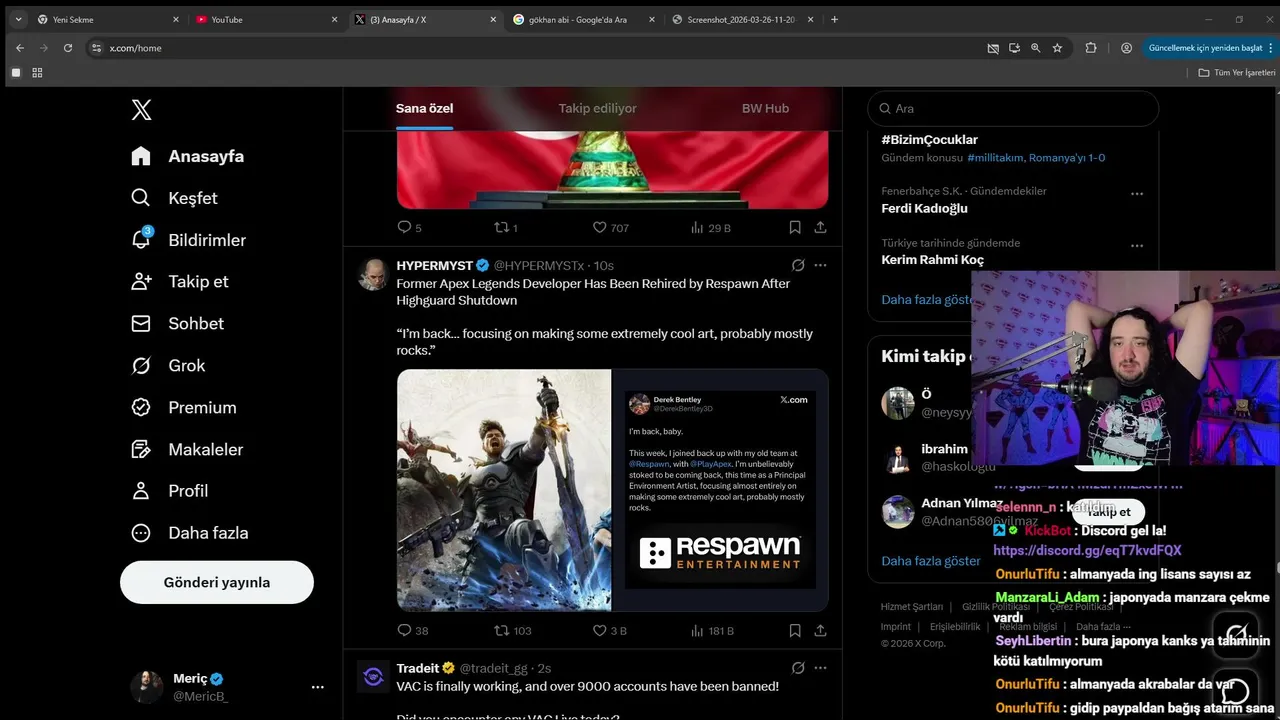Open Makaleler articles

click(x=187, y=450)
